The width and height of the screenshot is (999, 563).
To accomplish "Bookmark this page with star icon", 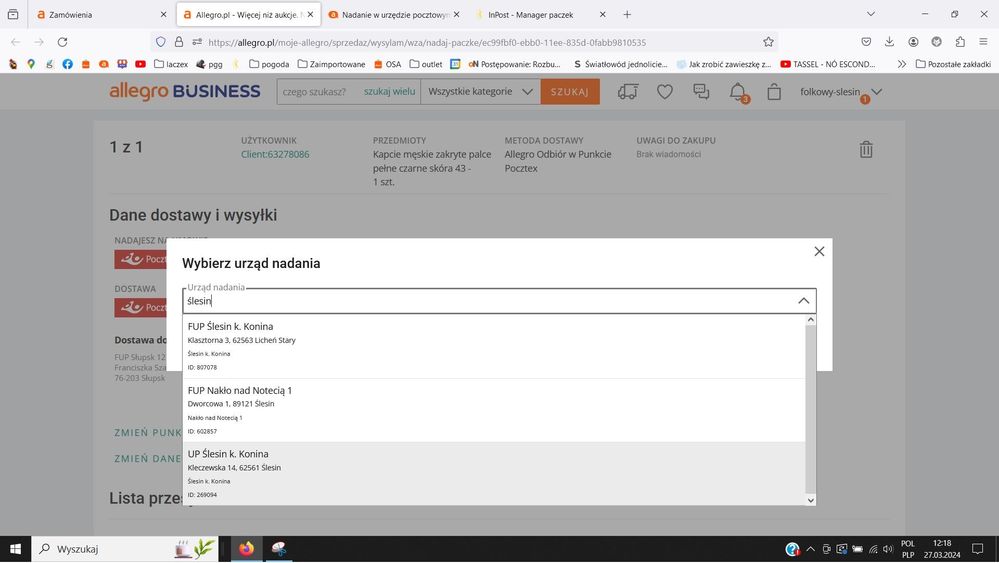I will (768, 42).
